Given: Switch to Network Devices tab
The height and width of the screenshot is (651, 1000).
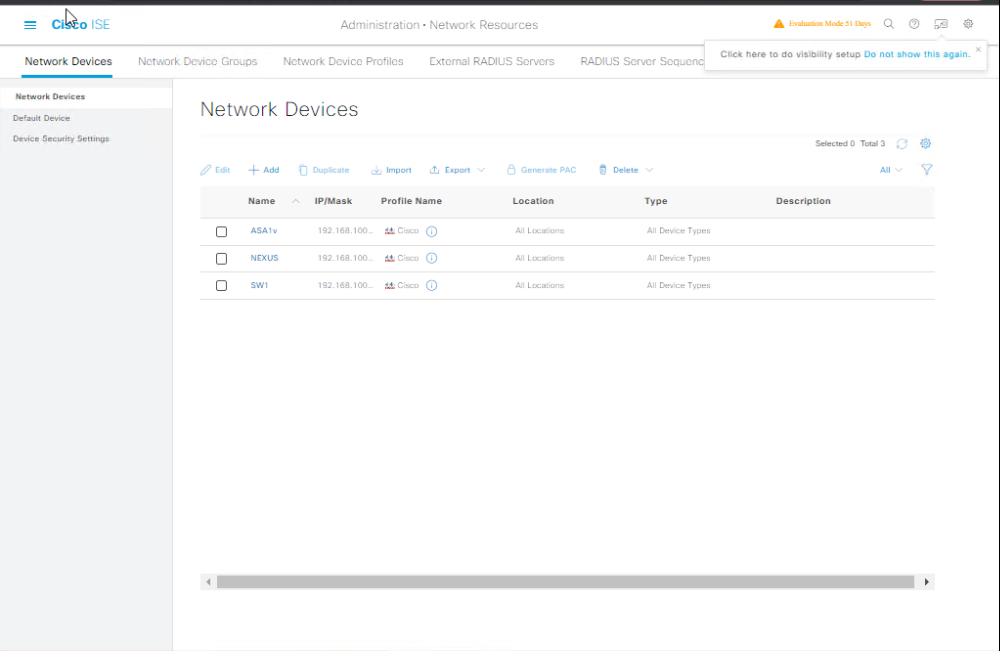Looking at the screenshot, I should pyautogui.click(x=68, y=61).
